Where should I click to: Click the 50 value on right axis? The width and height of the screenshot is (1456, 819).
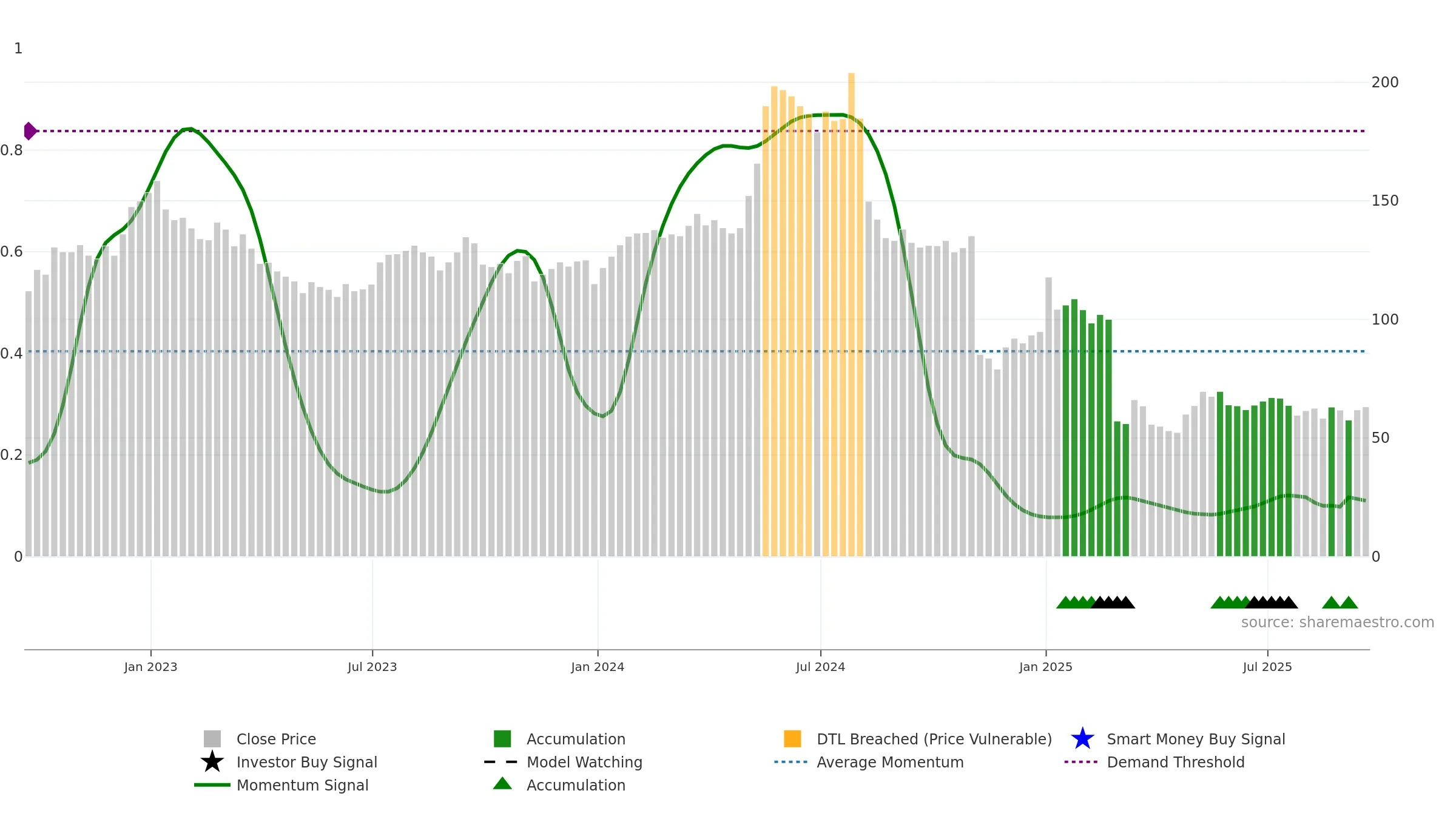tap(1380, 437)
